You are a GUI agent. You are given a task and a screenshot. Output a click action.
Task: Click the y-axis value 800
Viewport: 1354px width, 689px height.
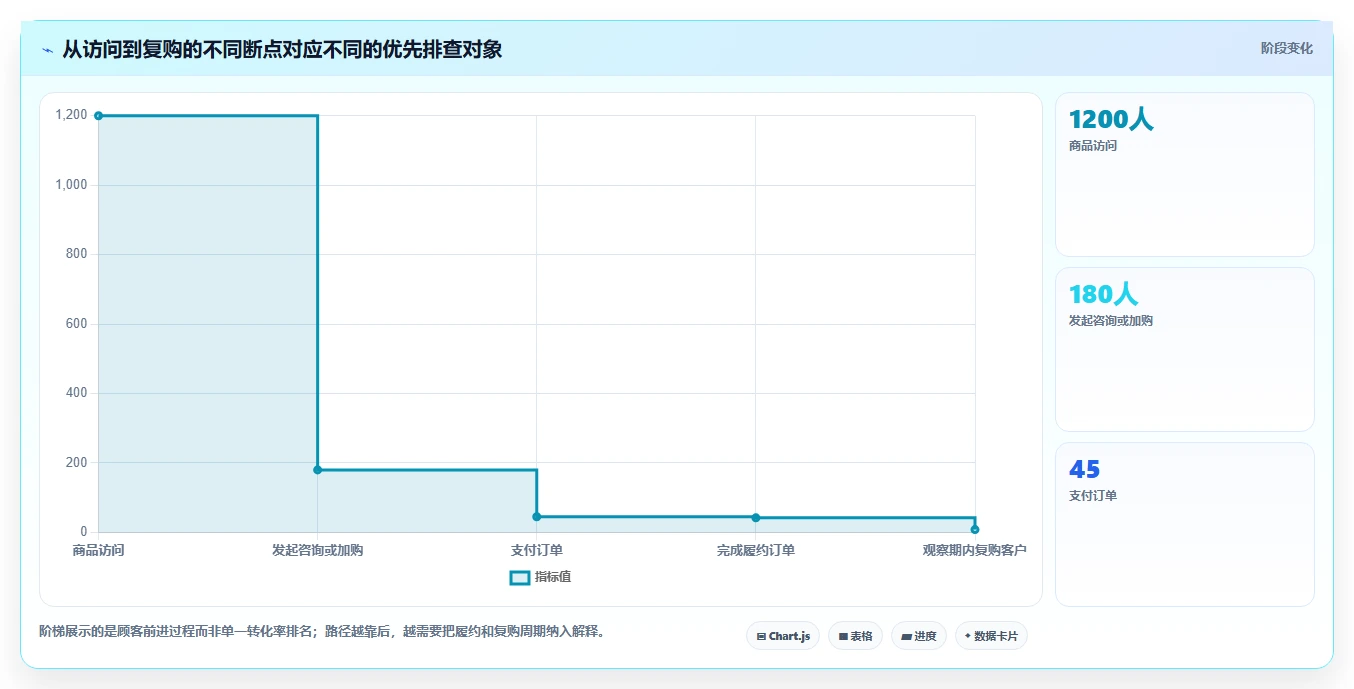click(x=78, y=254)
